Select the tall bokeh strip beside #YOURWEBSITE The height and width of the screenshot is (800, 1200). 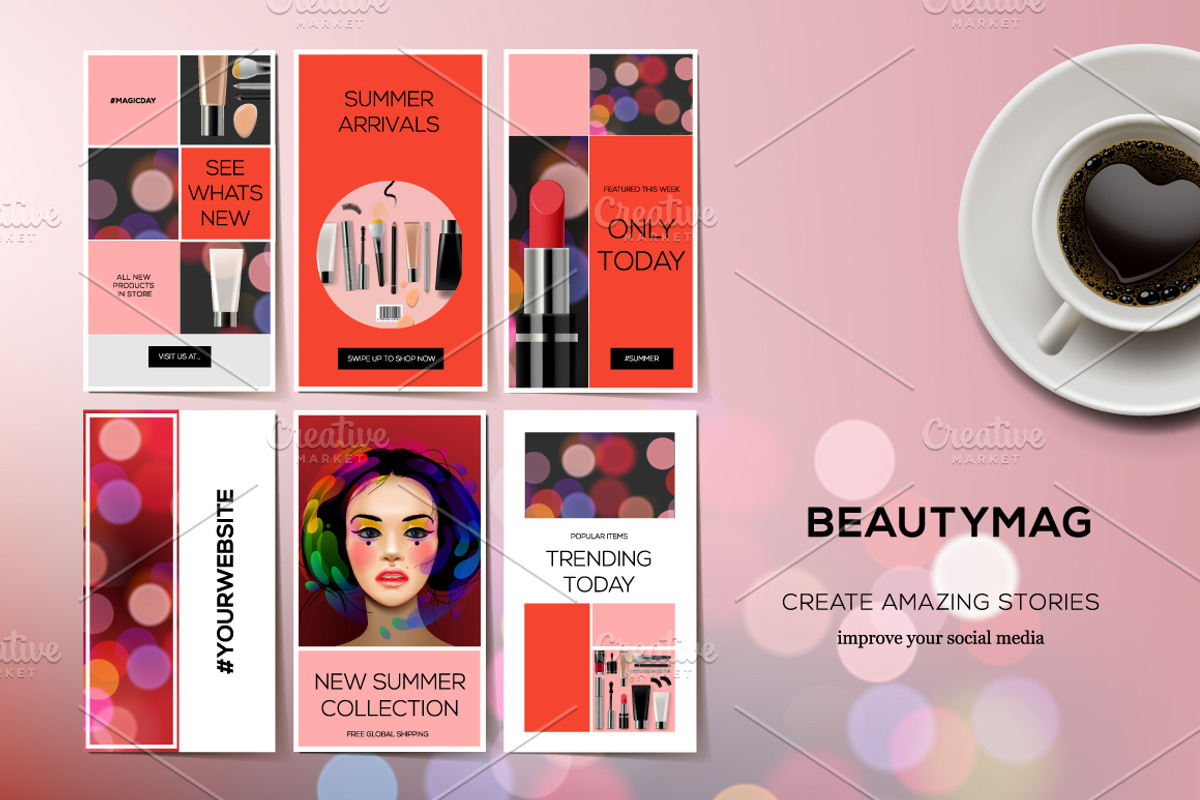point(132,581)
